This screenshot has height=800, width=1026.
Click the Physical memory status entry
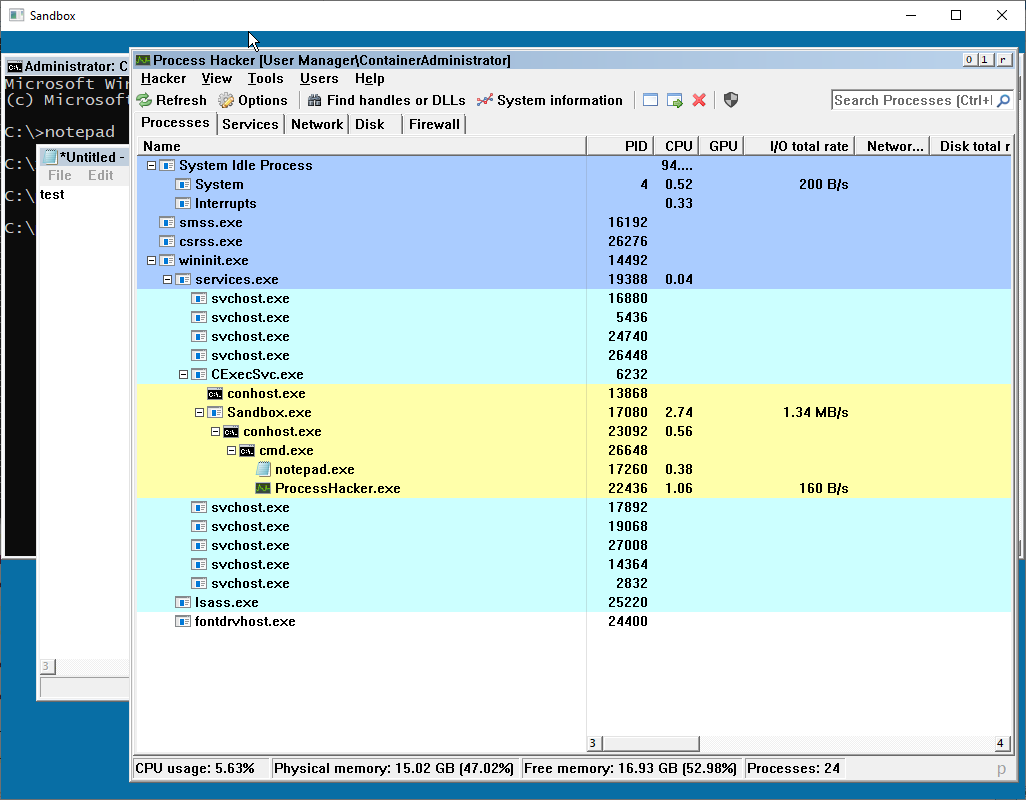tap(395, 769)
